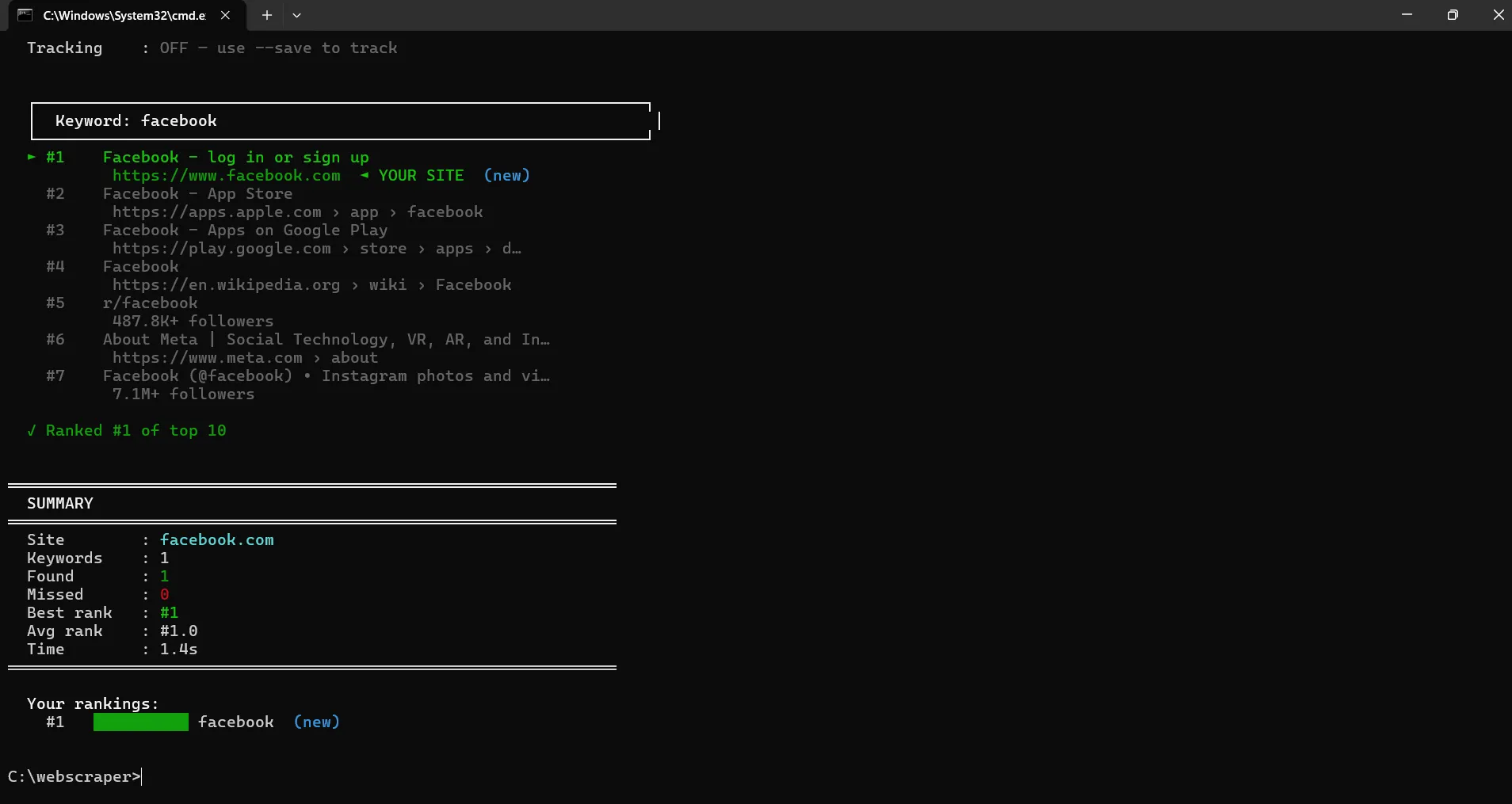Expand the new tab profile dropdown
The image size is (1512, 804).
click(x=296, y=15)
